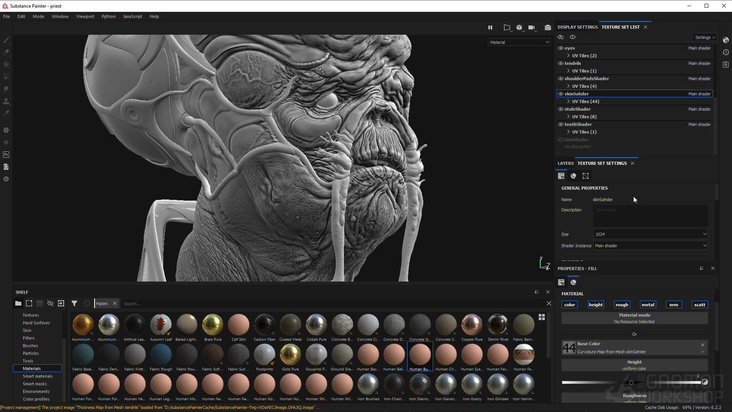Toggle the color channel button
The width and height of the screenshot is (732, 412).
tap(570, 305)
